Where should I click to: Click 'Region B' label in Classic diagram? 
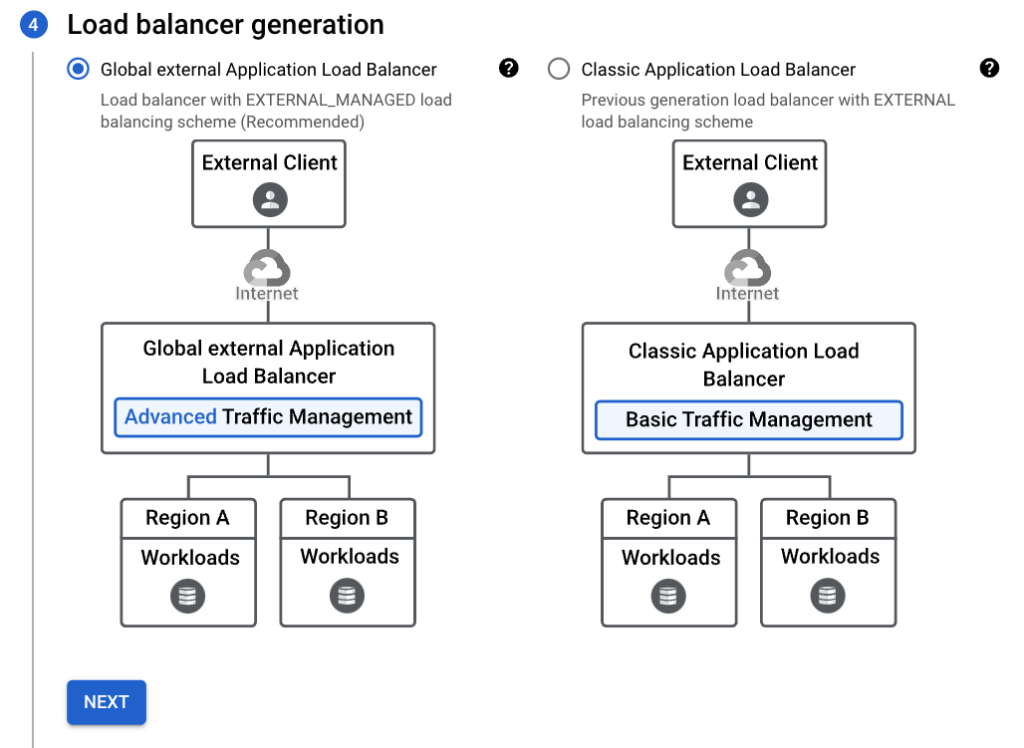point(827,517)
